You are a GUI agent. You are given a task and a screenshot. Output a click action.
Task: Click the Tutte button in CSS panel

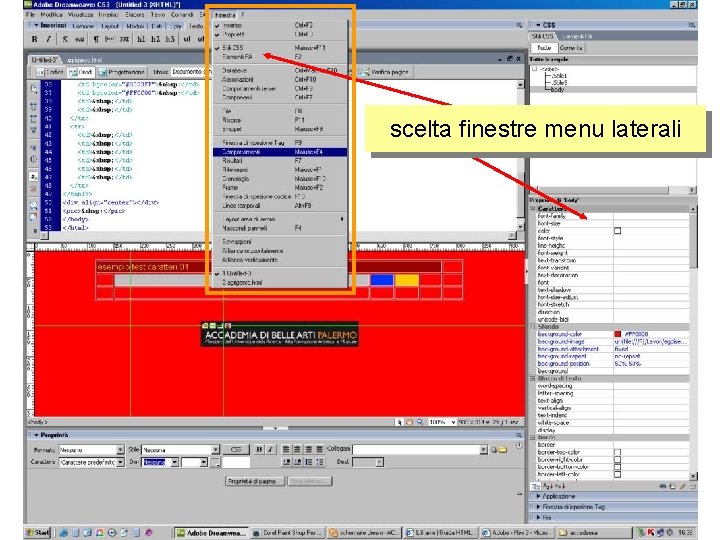pyautogui.click(x=545, y=48)
